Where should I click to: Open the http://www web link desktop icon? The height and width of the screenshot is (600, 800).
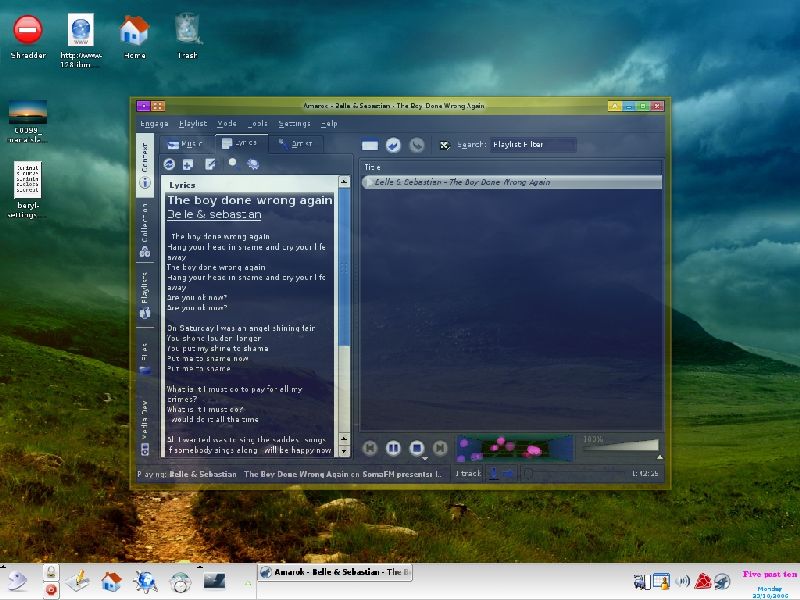coord(81,41)
